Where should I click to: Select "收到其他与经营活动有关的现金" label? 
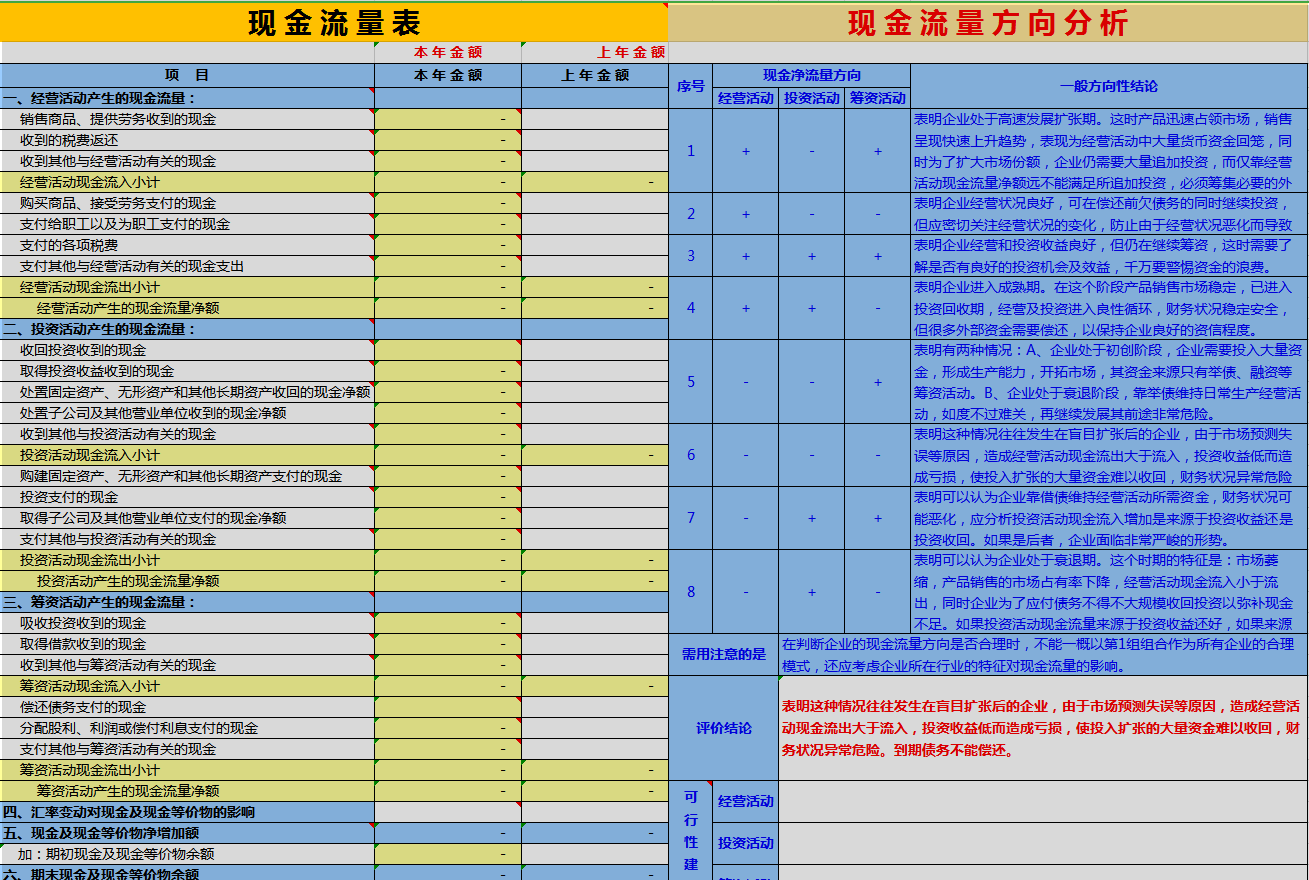pos(118,161)
